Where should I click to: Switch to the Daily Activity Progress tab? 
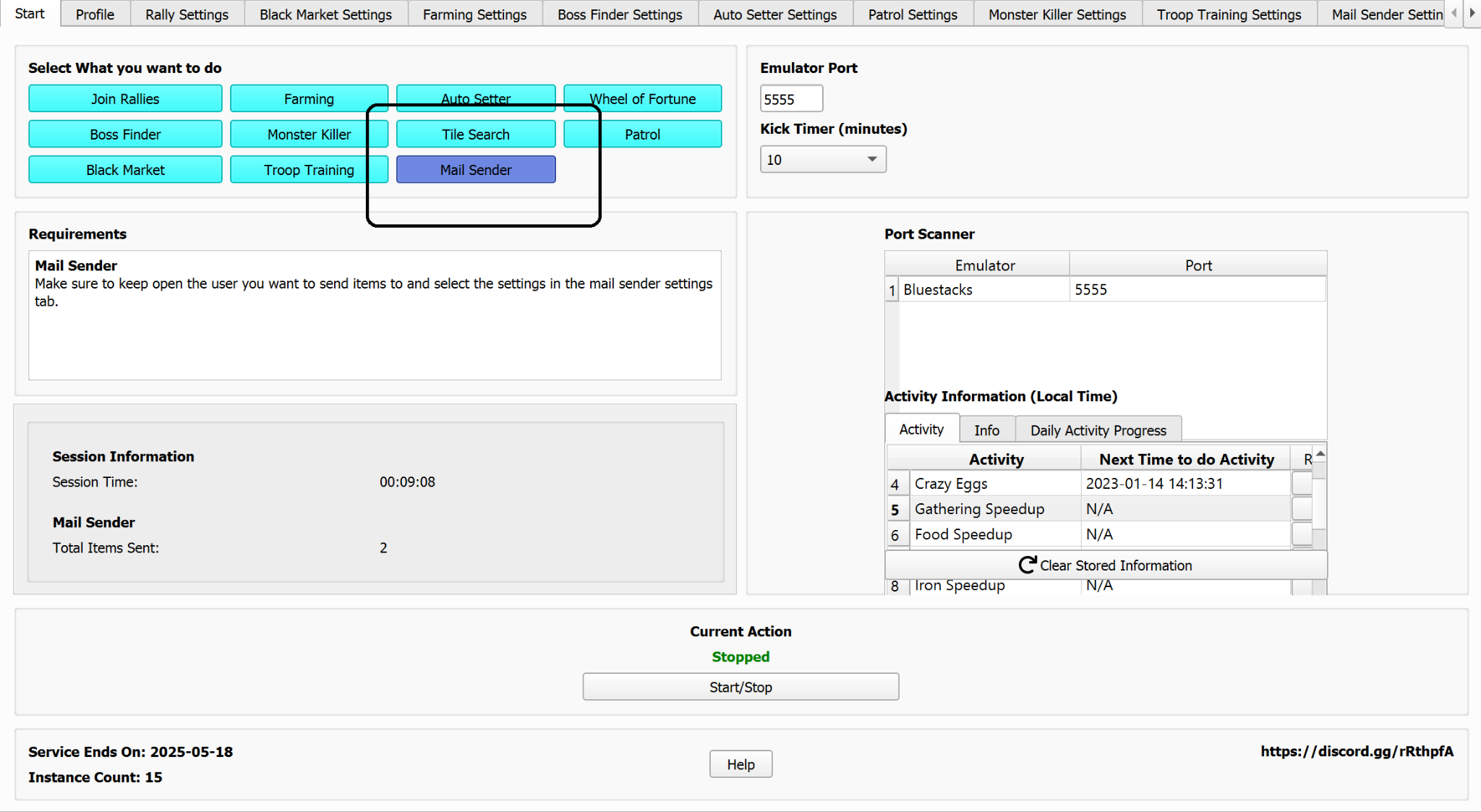click(1098, 430)
